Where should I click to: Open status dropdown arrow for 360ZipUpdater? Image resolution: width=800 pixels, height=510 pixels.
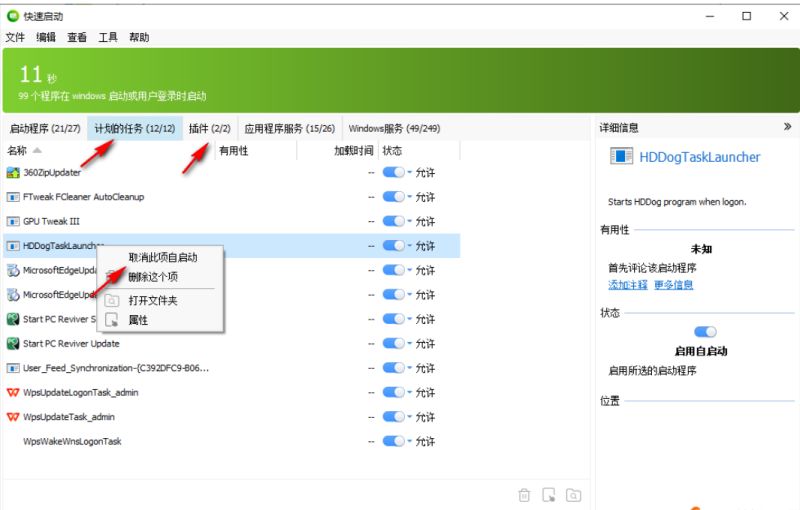(x=409, y=172)
